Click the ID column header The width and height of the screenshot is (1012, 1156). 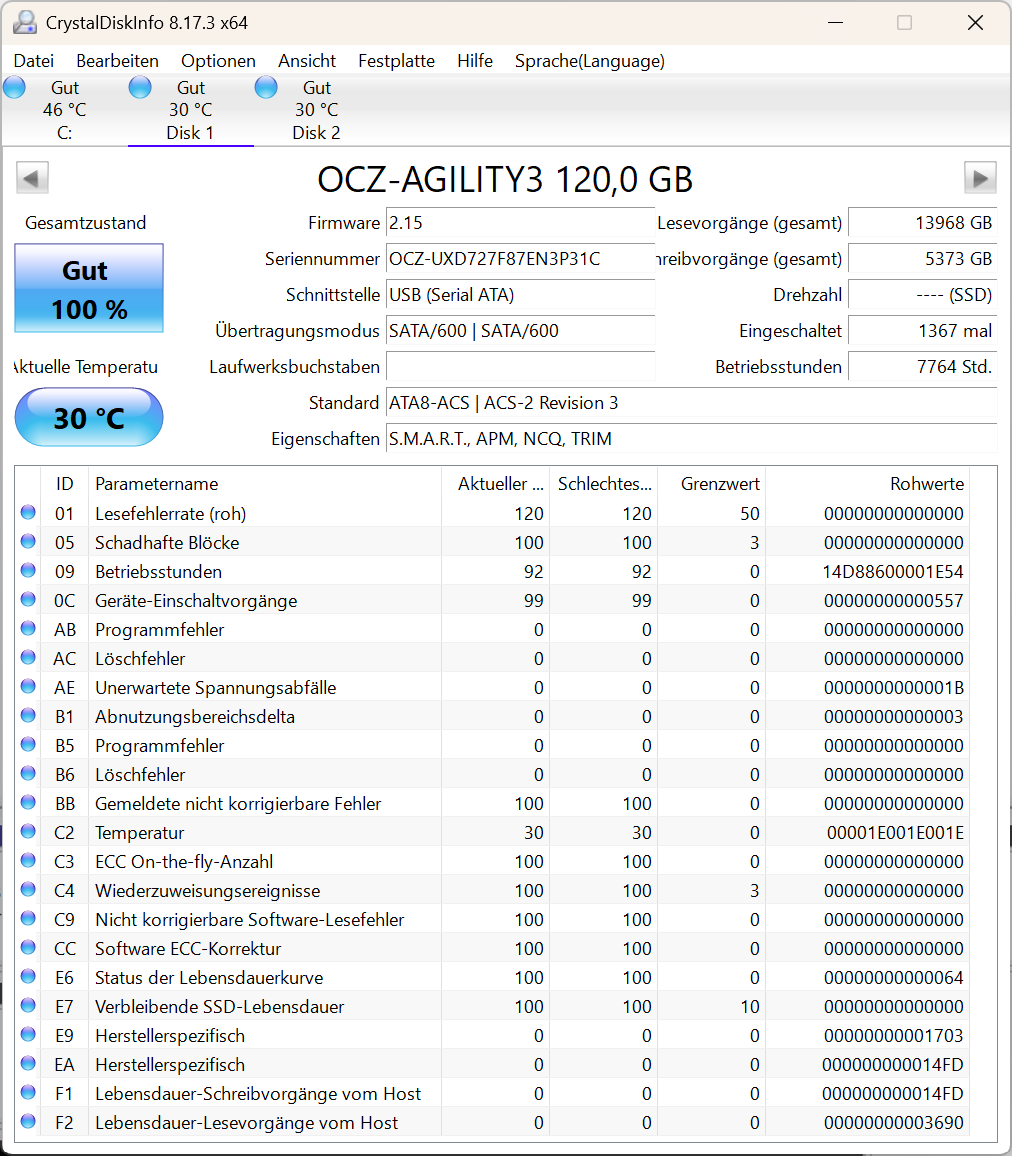64,484
